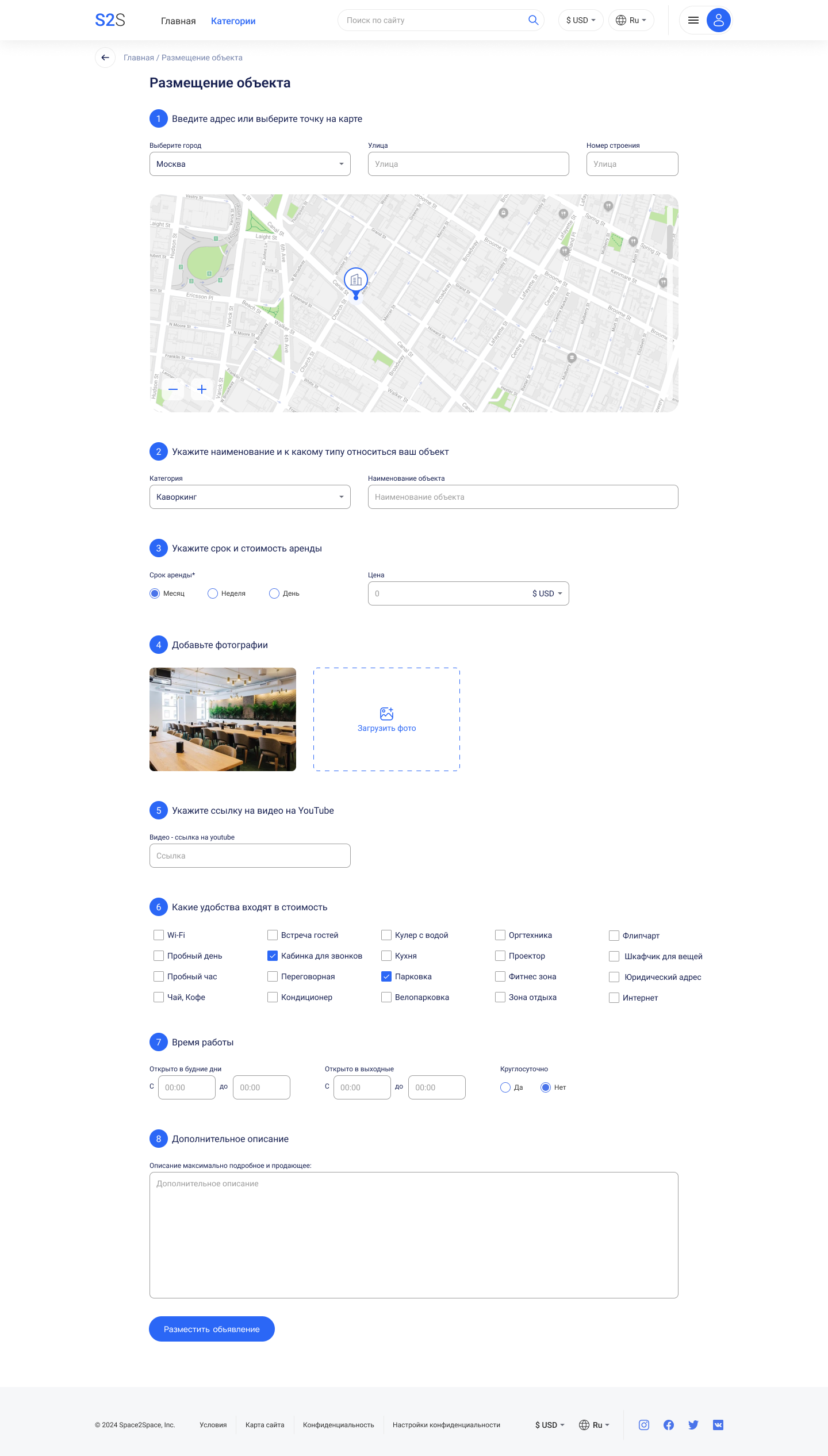Image resolution: width=828 pixels, height=1456 pixels.
Task: Open Настройки конфиденциальности footer link
Action: point(446,1425)
